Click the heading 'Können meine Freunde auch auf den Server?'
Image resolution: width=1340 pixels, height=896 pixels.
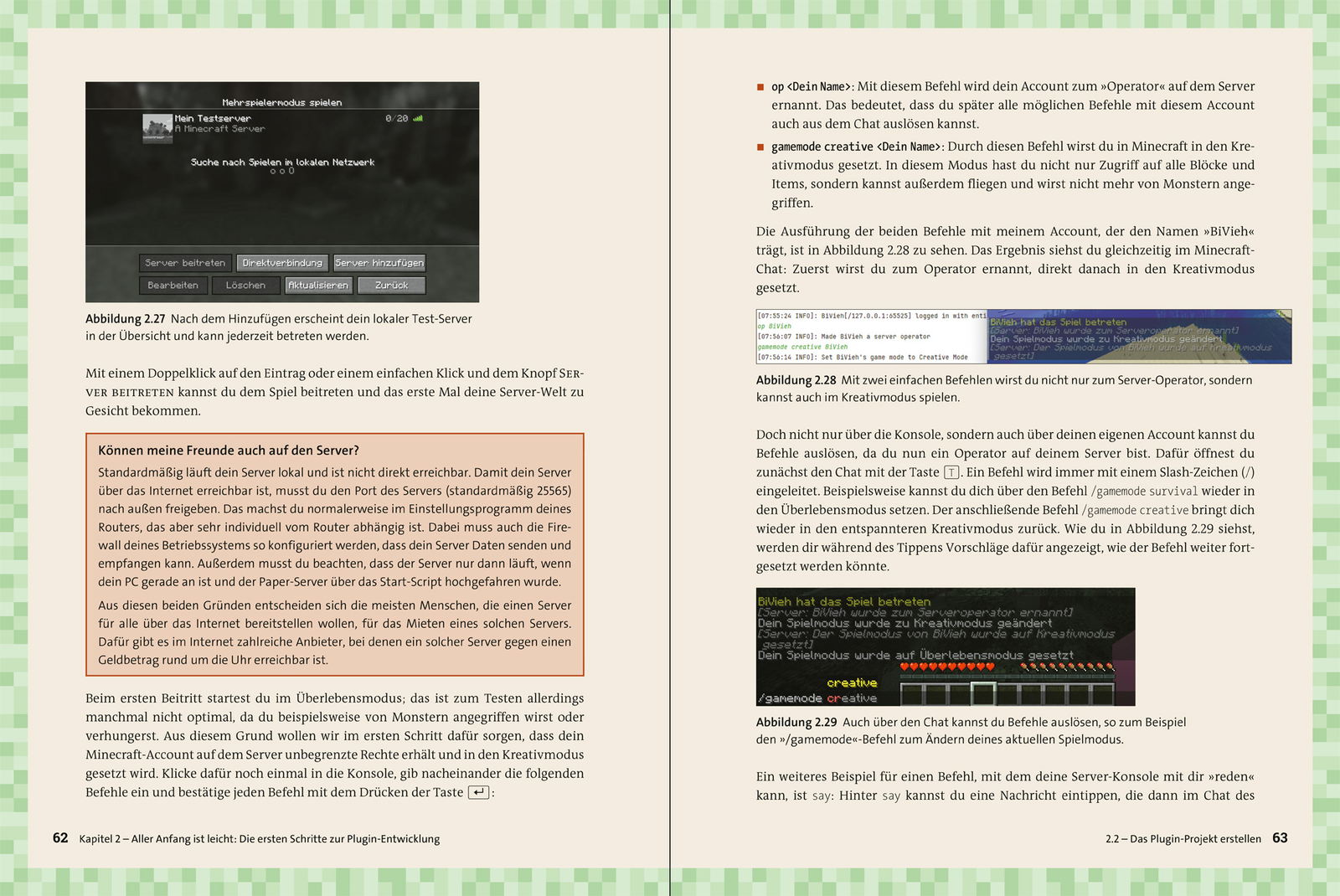[229, 451]
